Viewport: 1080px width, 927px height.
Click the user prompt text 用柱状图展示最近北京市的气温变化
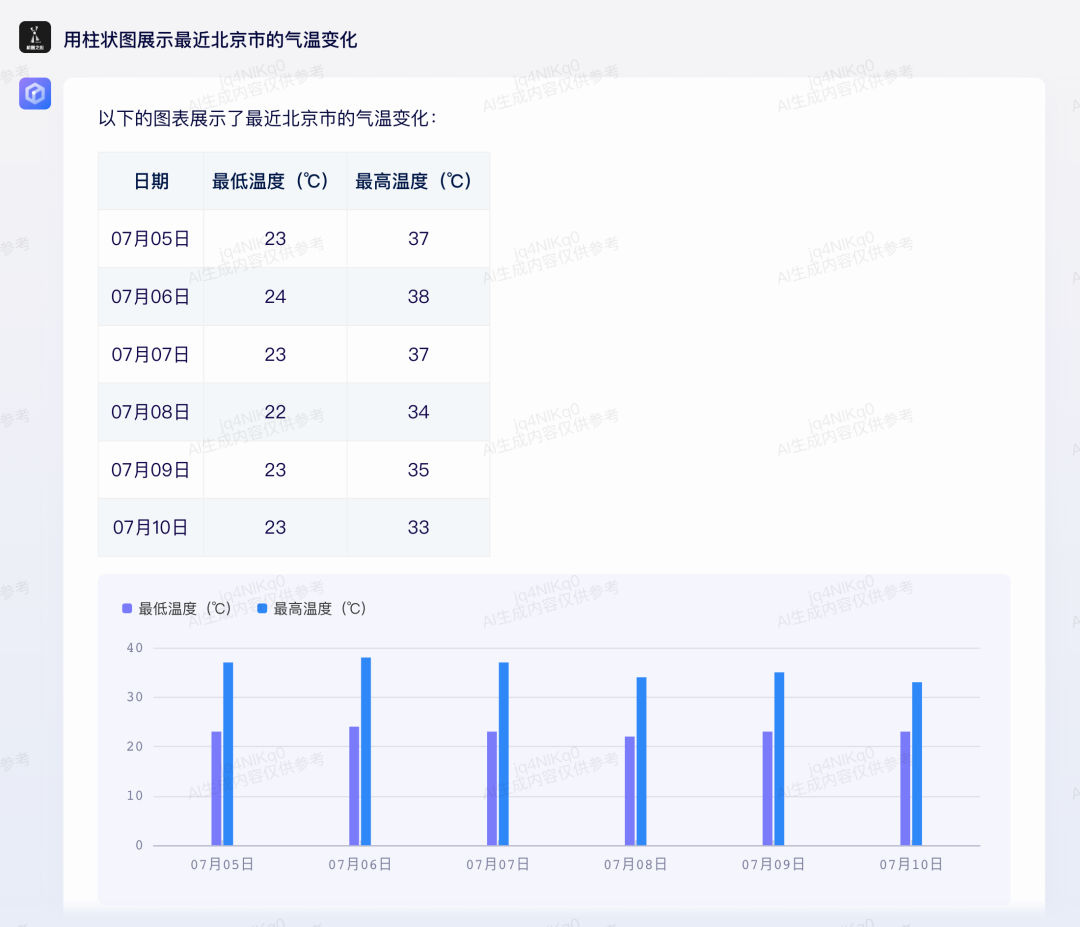pyautogui.click(x=210, y=40)
